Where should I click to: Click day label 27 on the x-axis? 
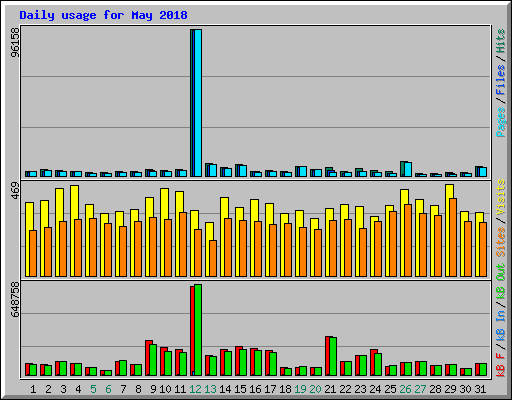pos(420,389)
